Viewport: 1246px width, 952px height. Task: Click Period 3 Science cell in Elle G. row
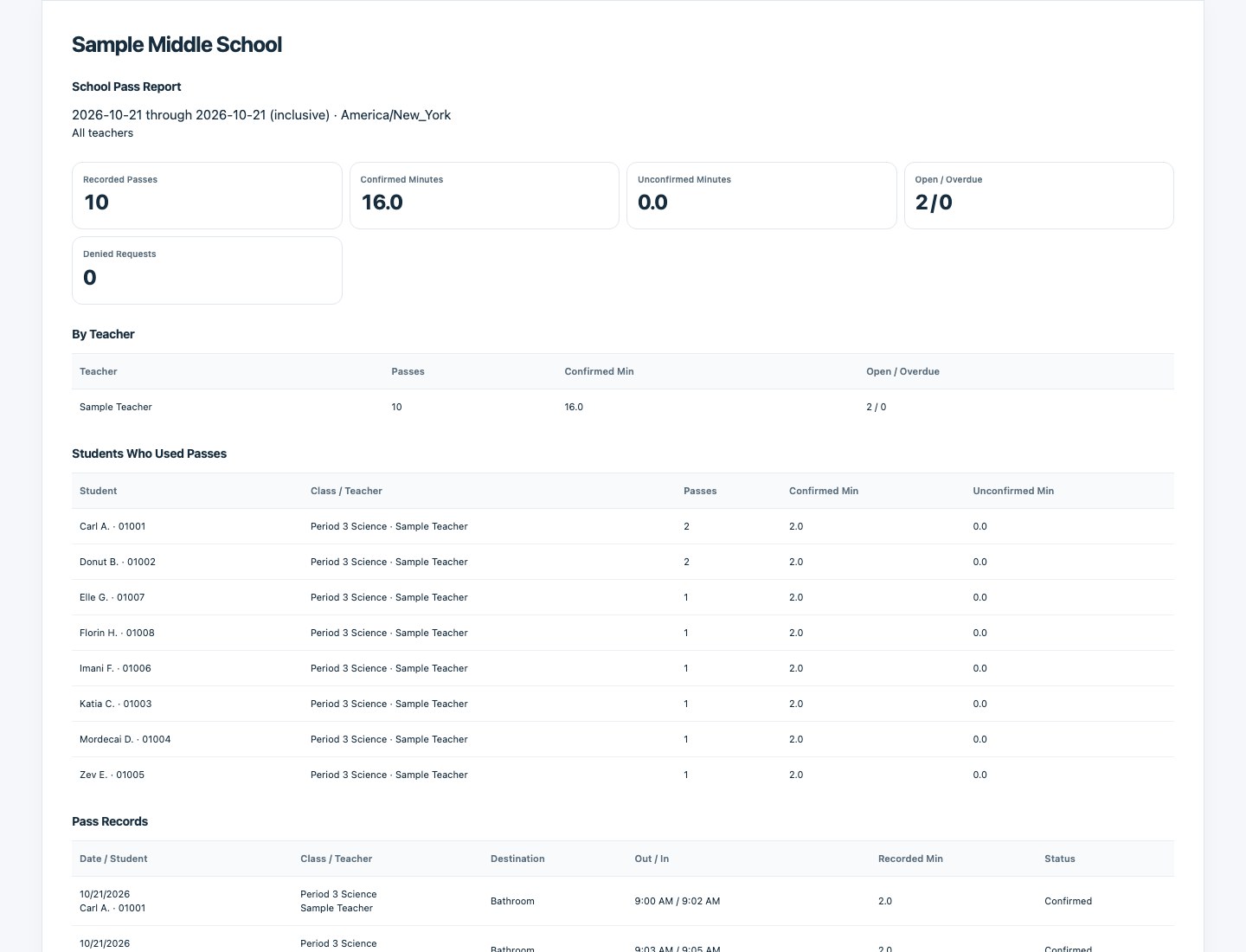click(x=389, y=597)
